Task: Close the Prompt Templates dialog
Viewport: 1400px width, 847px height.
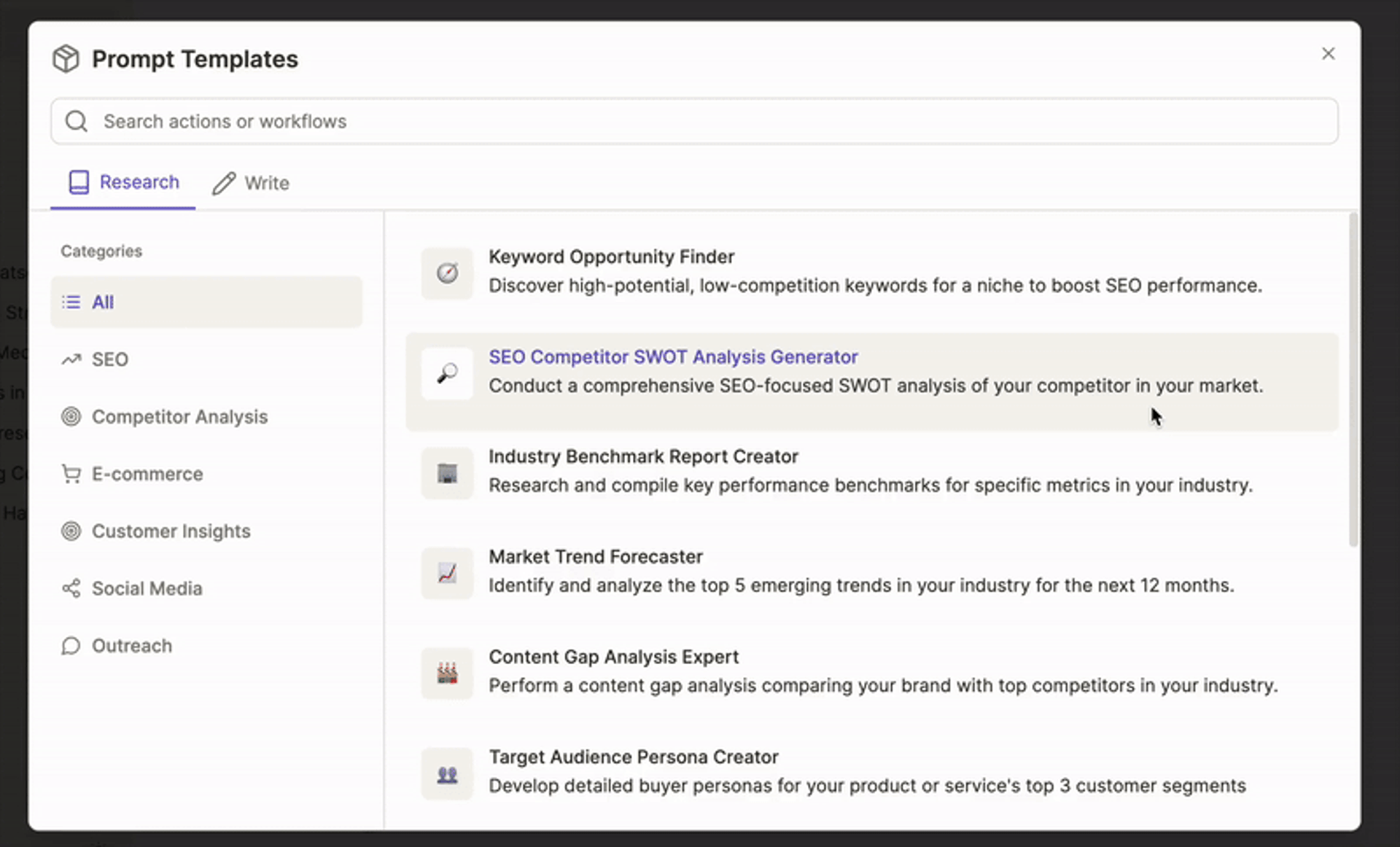Action: (x=1328, y=54)
